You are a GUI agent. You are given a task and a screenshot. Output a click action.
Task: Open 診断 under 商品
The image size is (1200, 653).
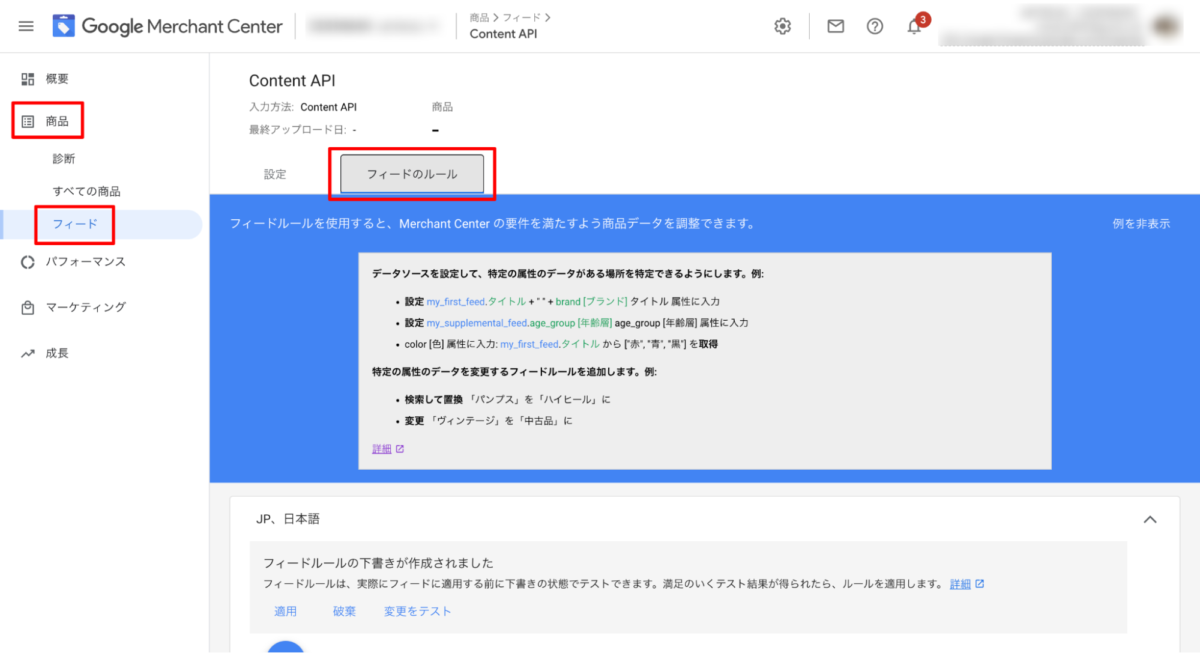tap(64, 158)
